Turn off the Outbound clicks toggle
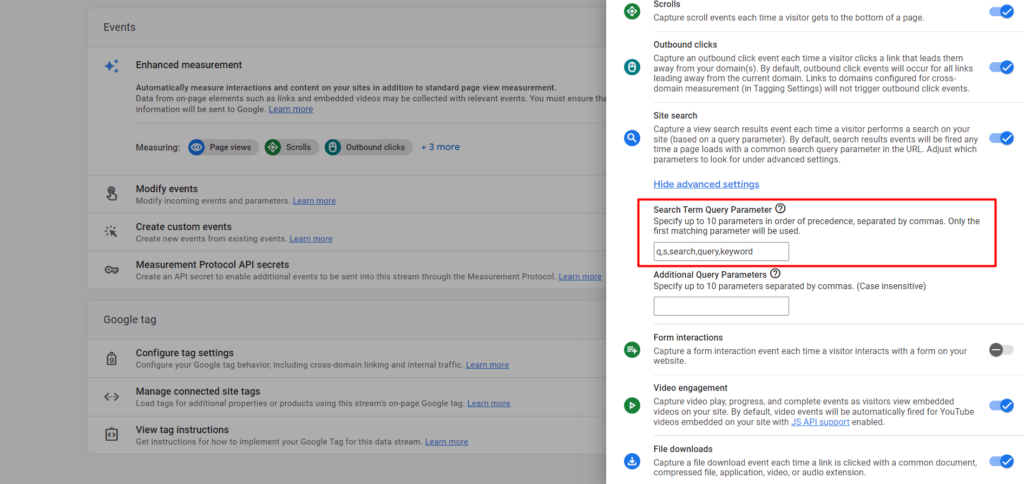1024x484 pixels. pyautogui.click(x=1001, y=67)
